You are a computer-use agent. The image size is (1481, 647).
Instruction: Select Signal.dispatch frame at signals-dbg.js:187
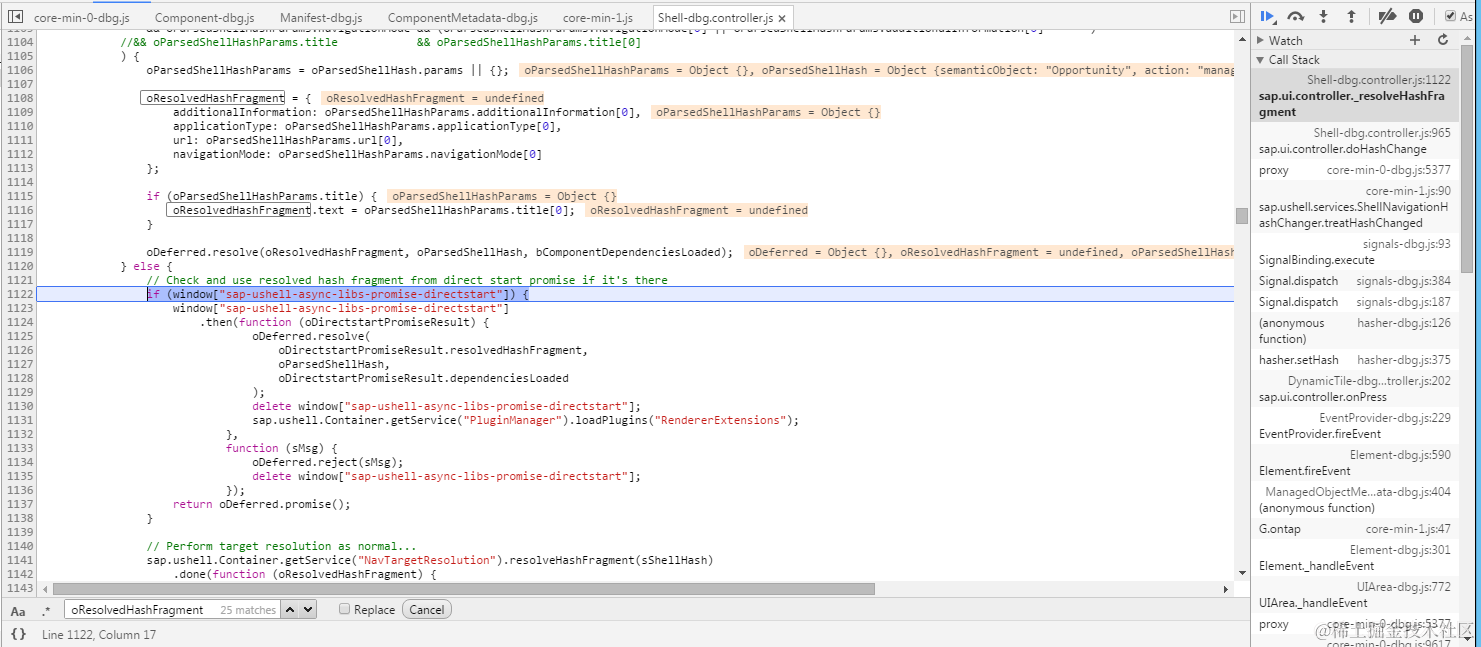tap(1354, 302)
